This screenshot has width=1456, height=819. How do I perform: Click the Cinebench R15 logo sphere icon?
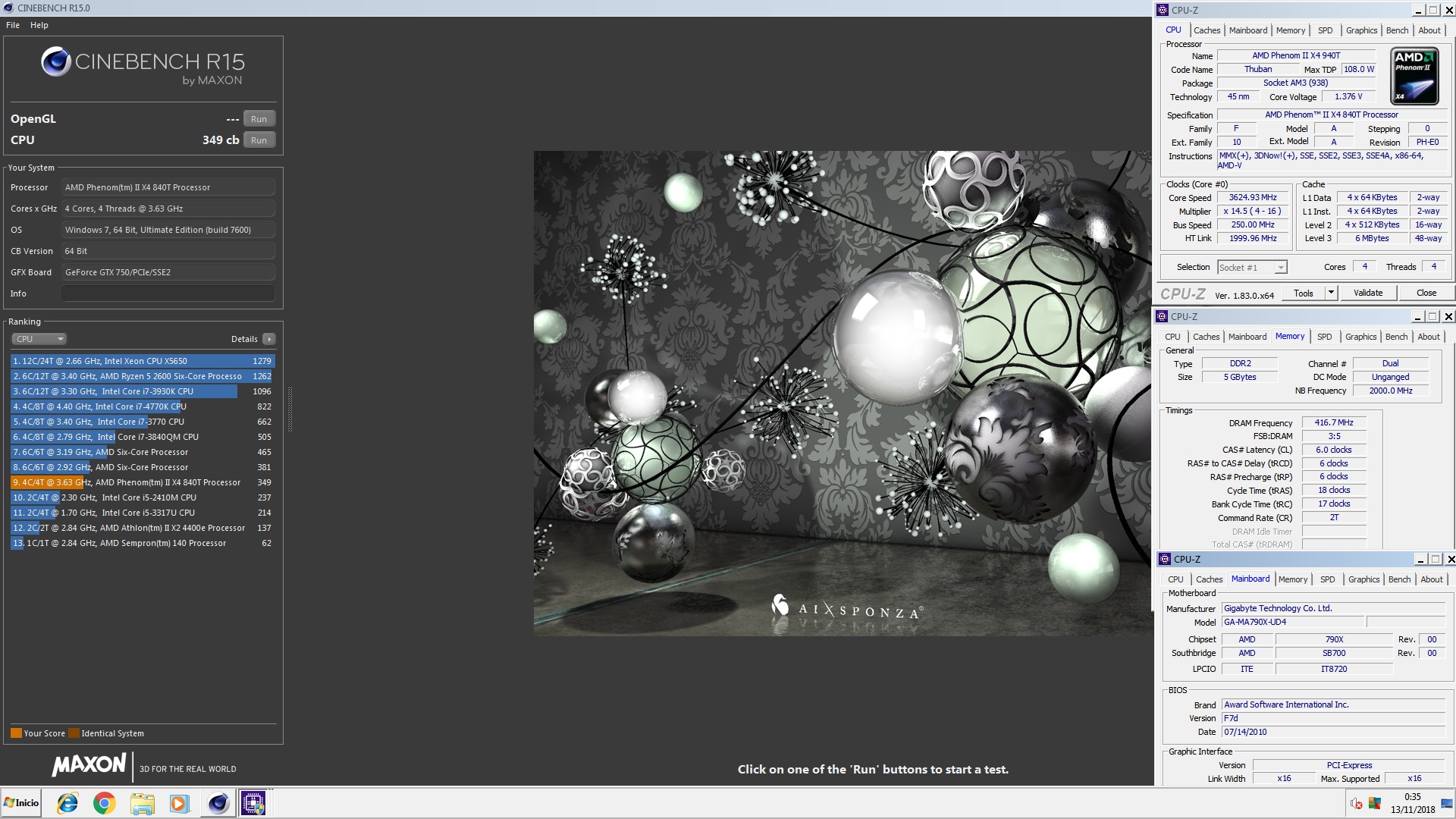[x=56, y=61]
